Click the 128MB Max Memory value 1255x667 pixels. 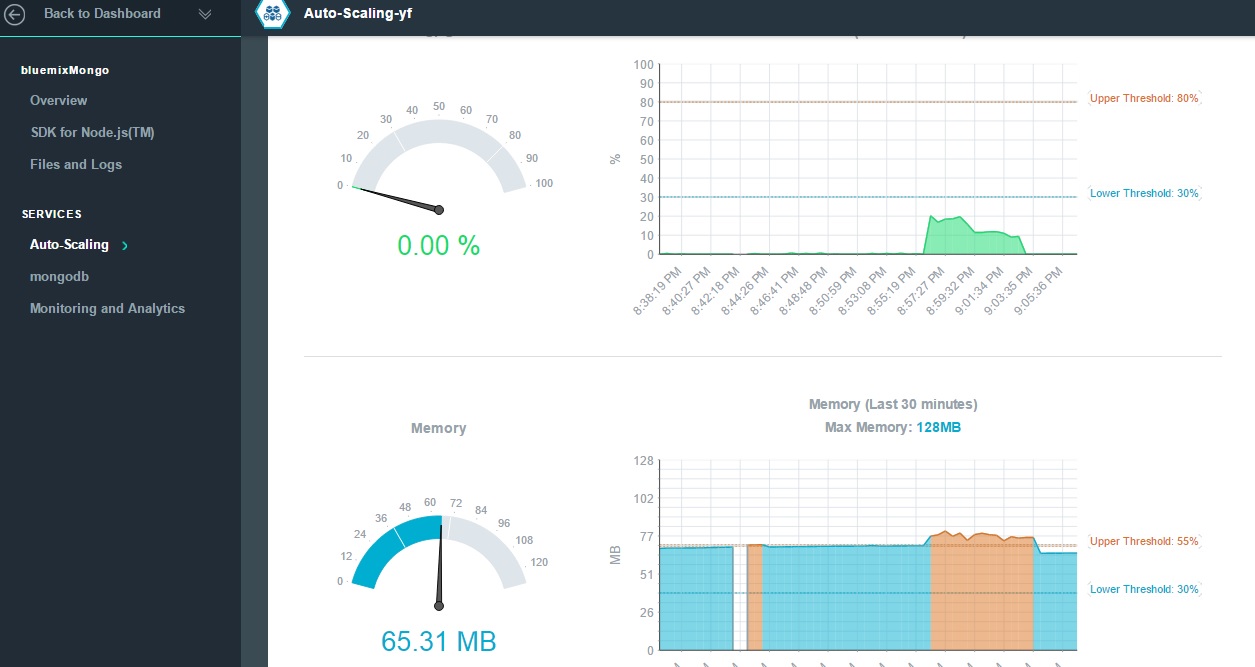click(939, 427)
